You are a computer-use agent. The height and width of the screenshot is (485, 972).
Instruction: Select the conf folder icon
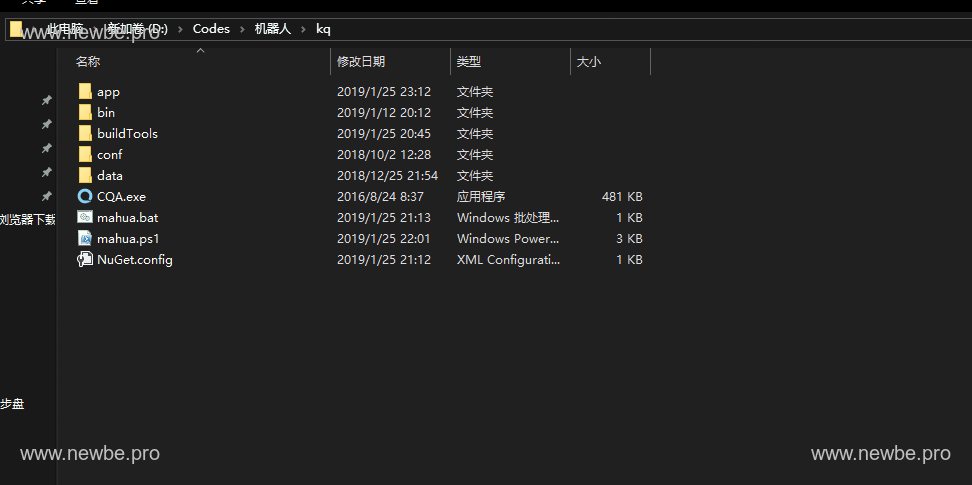click(85, 154)
